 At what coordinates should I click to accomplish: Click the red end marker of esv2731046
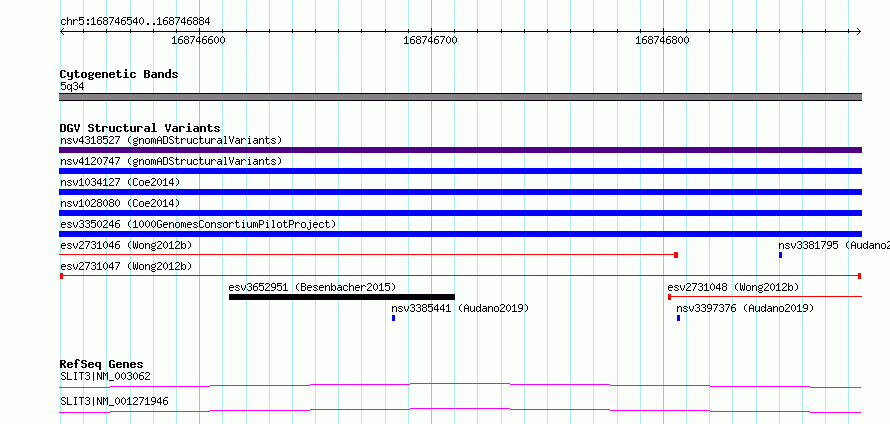coord(676,255)
